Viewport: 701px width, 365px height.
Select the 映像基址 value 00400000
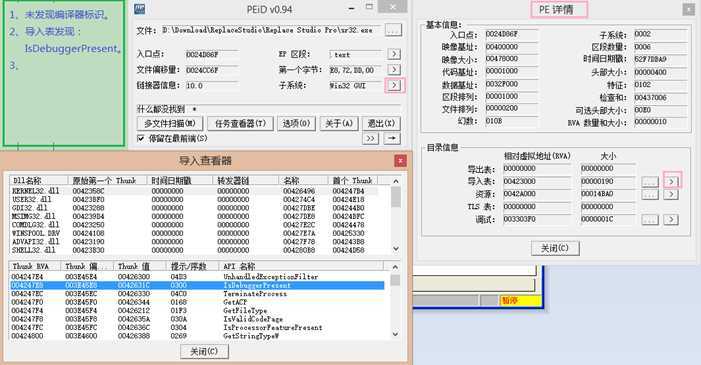pyautogui.click(x=512, y=47)
